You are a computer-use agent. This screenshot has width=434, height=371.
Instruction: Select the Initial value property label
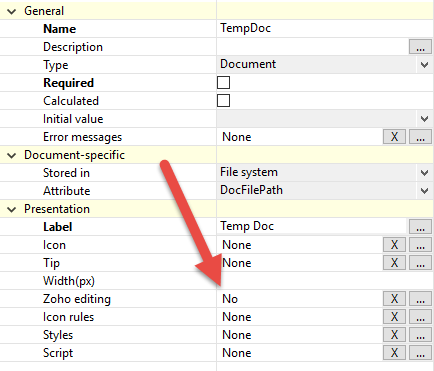point(73,119)
